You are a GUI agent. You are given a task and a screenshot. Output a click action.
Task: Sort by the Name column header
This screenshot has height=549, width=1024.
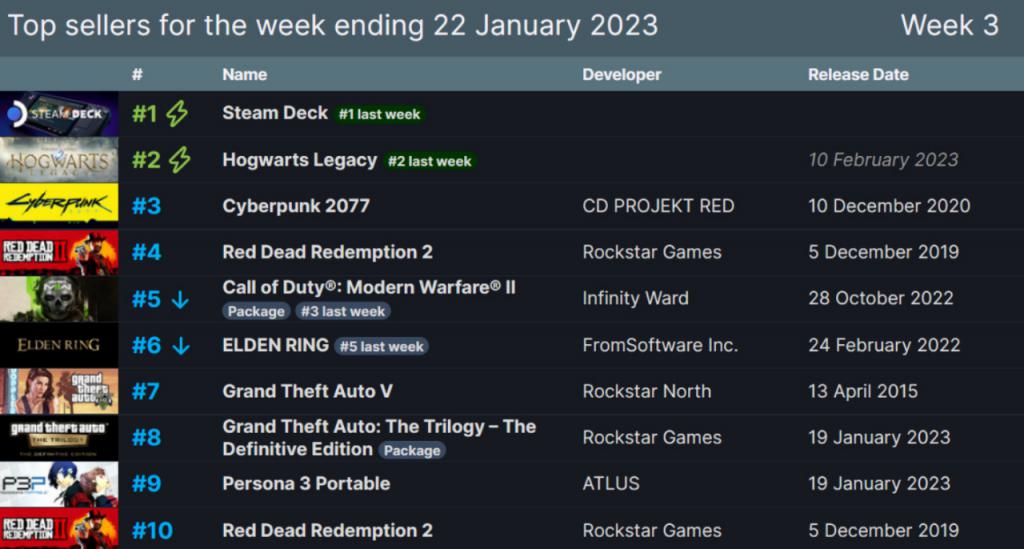pyautogui.click(x=244, y=74)
